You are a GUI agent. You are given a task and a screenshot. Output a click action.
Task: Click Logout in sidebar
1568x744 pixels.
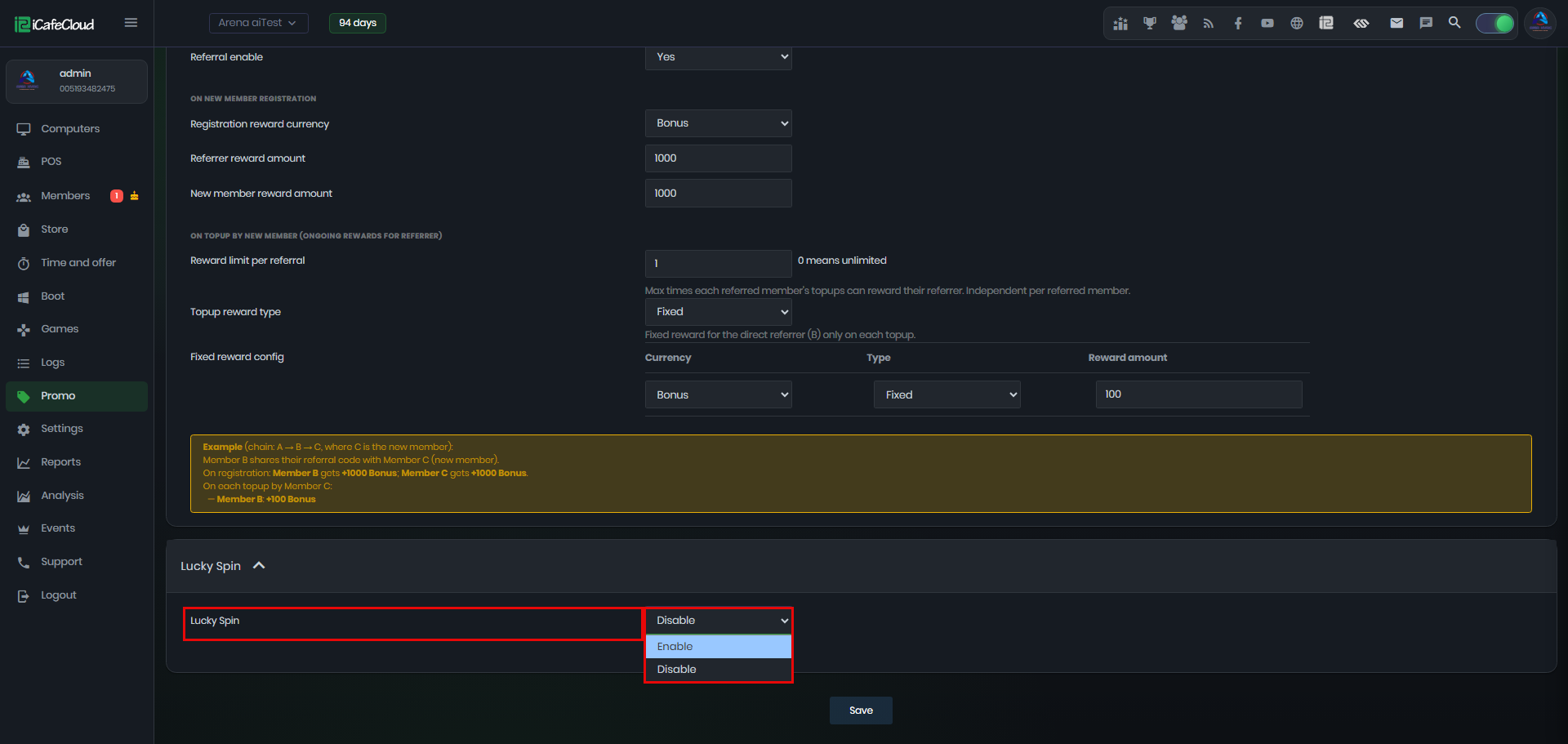click(77, 595)
